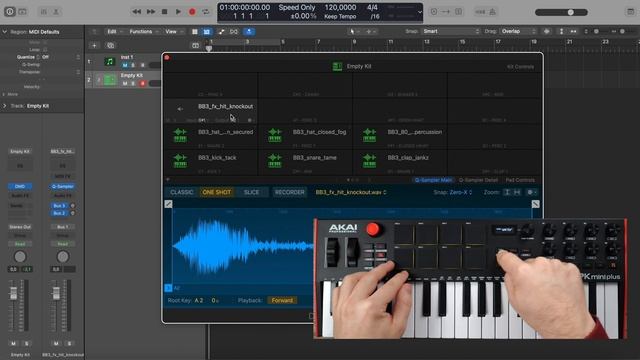
Task: Toggle the blue Catch Playhead button
Action: click(x=249, y=31)
